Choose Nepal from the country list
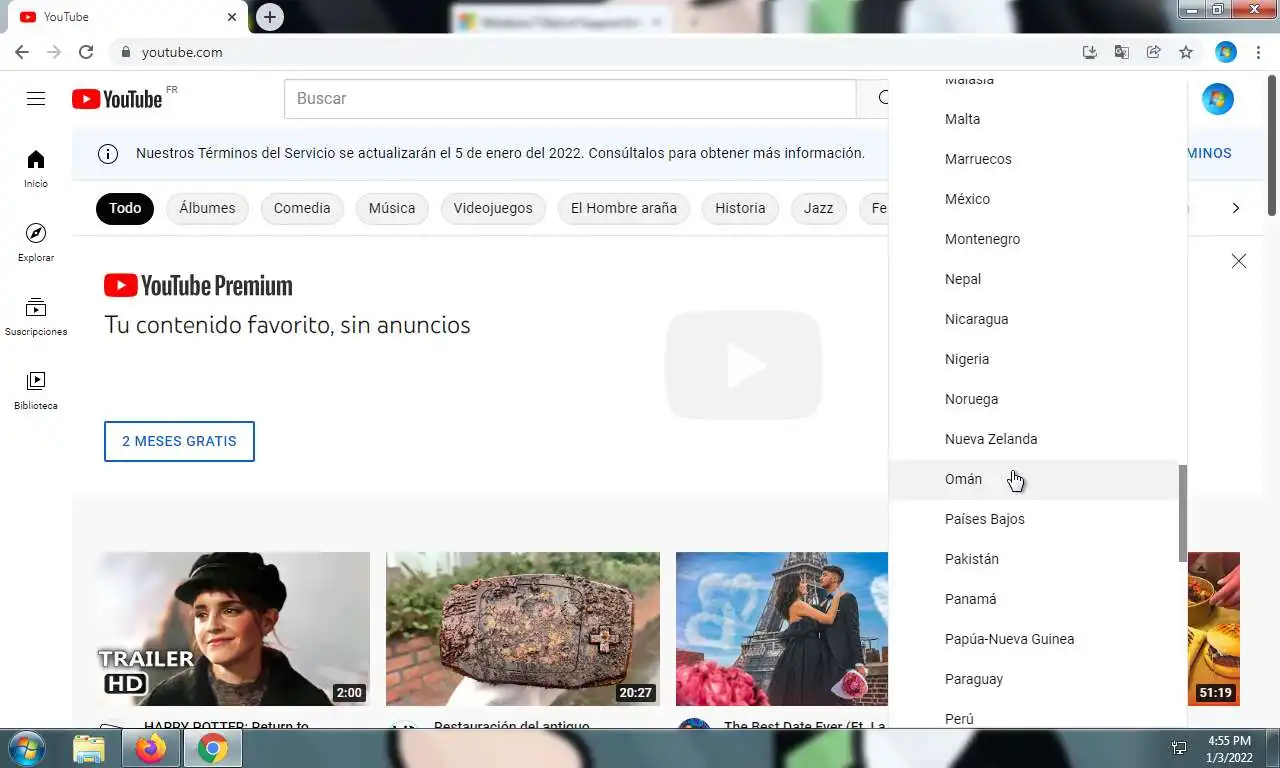1280x768 pixels. (x=1033, y=279)
